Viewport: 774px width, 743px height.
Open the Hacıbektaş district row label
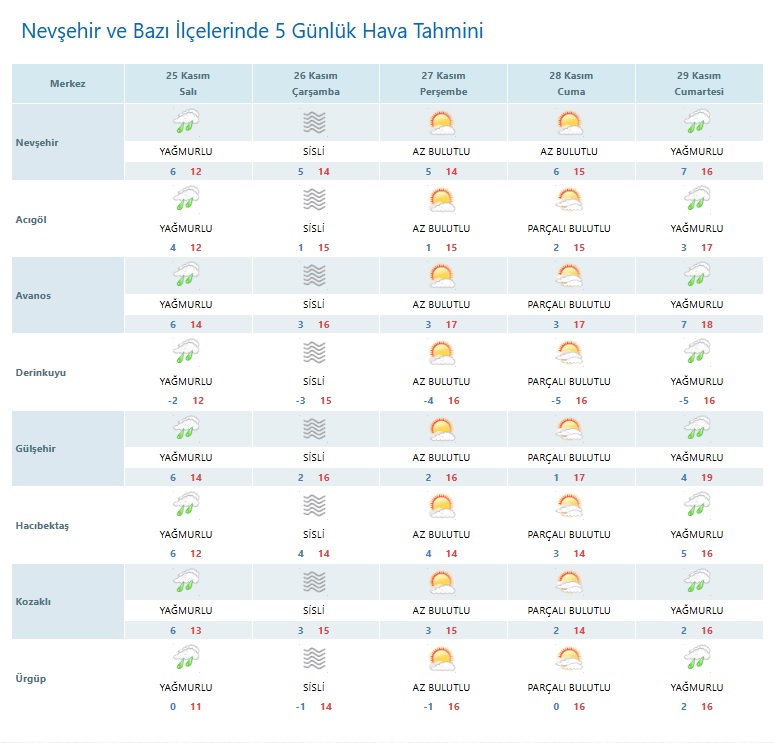[x=43, y=526]
